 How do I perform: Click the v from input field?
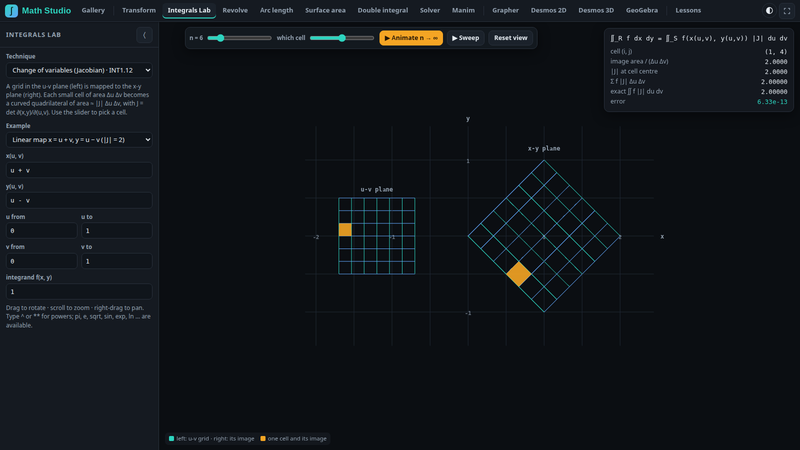pyautogui.click(x=41, y=261)
